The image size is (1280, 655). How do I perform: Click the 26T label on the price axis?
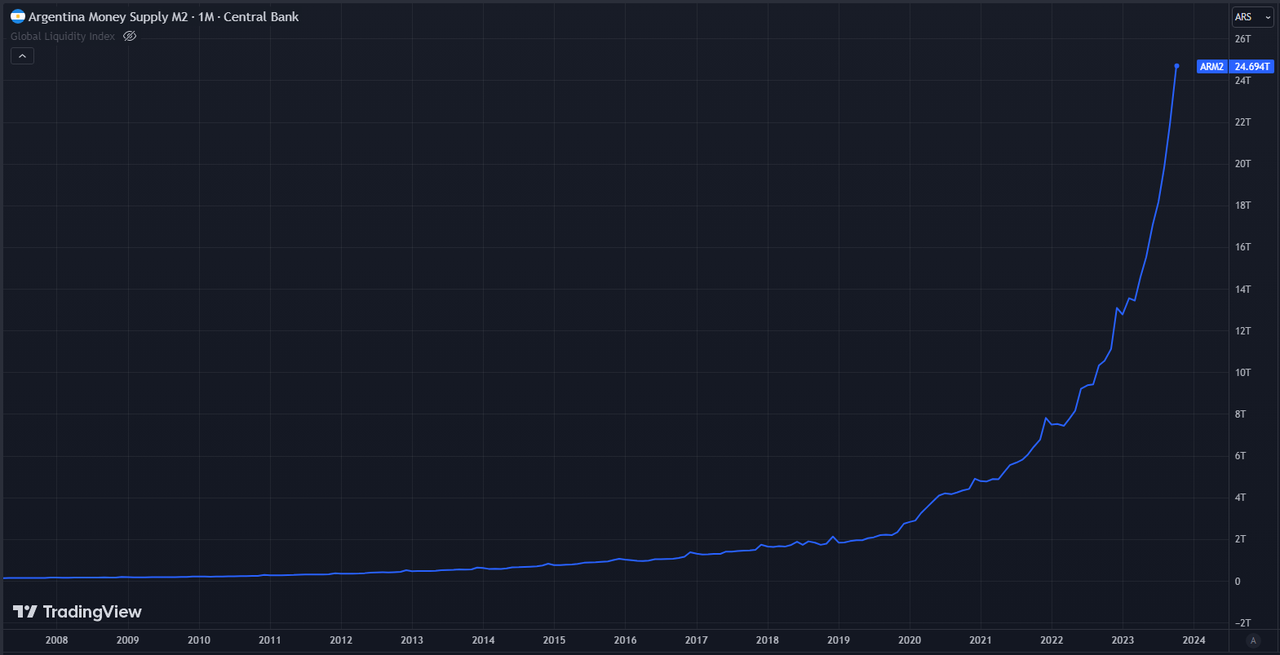pos(1243,39)
